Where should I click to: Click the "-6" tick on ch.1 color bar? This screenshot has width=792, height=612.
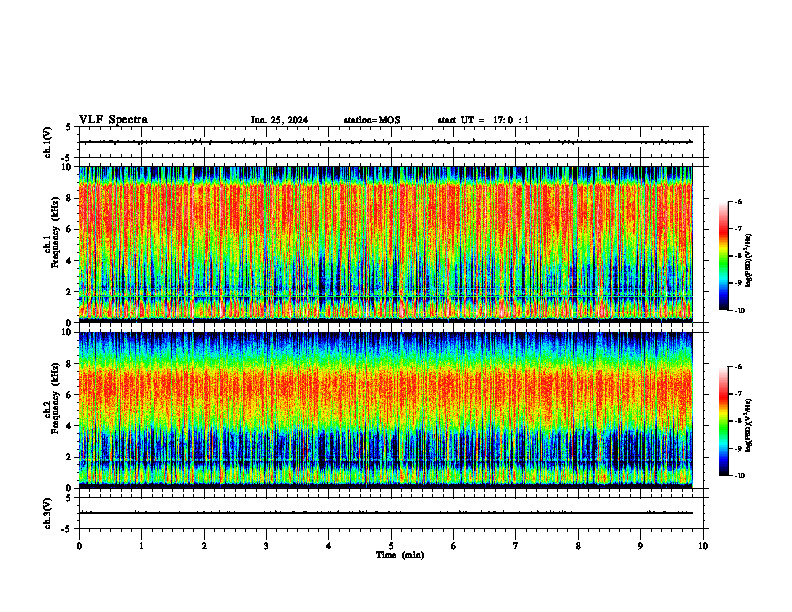pos(738,201)
